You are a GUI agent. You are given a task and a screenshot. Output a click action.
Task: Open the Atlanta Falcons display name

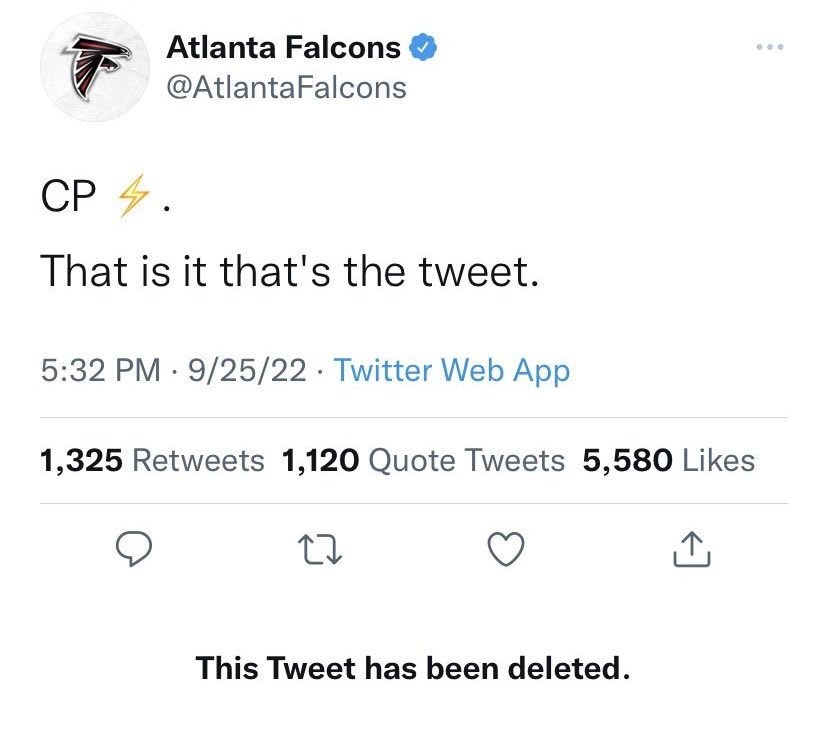283,47
